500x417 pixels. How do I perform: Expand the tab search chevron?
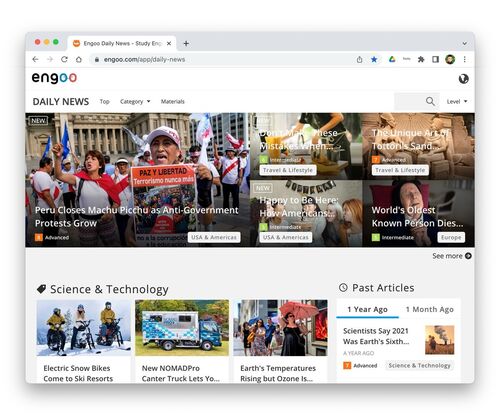(x=464, y=43)
